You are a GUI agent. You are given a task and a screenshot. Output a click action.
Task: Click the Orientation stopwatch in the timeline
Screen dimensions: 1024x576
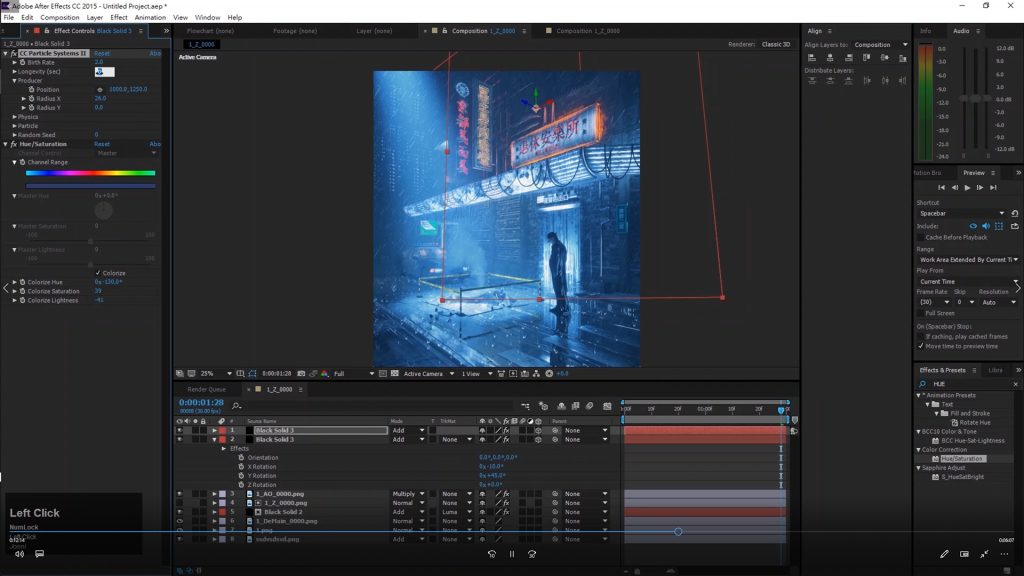(241, 458)
